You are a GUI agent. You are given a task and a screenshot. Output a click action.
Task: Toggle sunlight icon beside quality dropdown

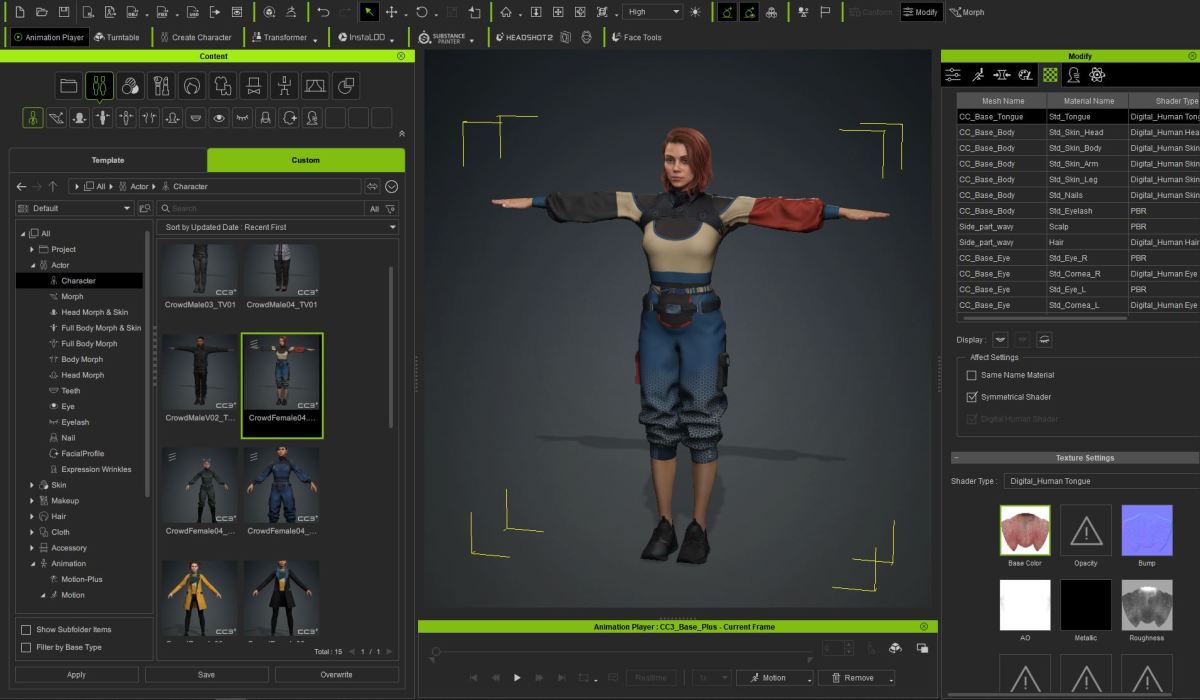click(x=696, y=12)
